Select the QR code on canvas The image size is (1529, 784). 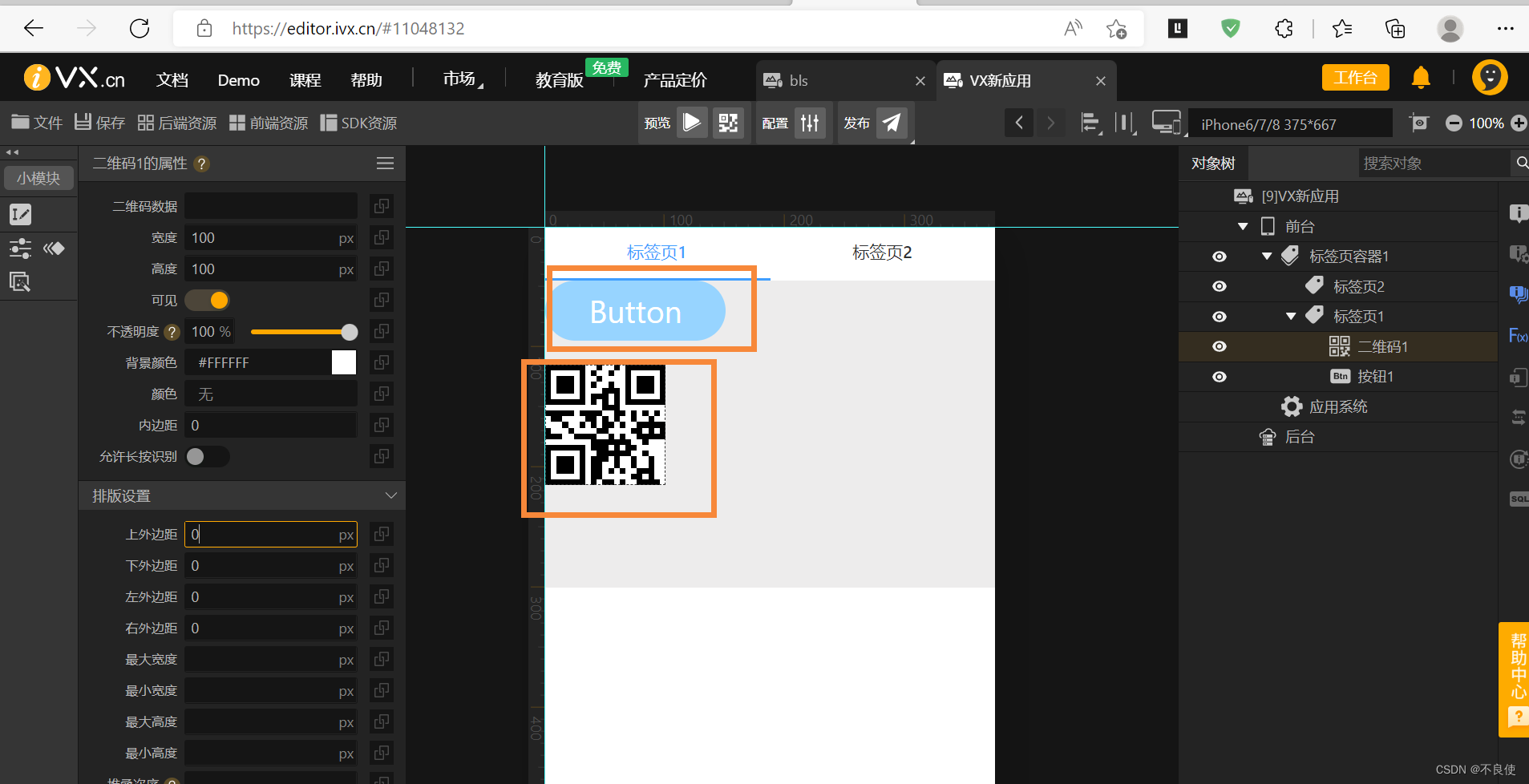tap(605, 425)
